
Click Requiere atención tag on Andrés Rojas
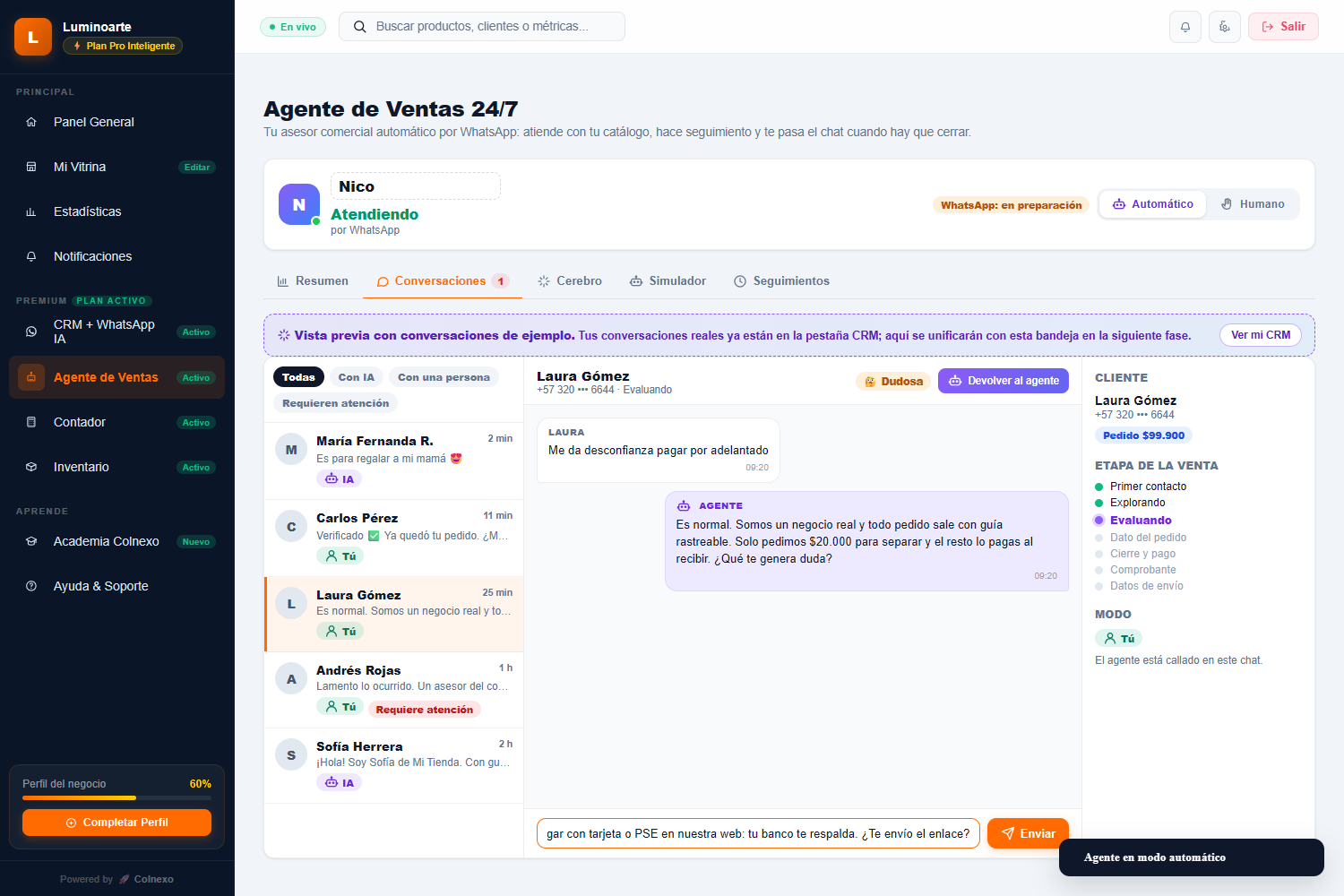(425, 710)
